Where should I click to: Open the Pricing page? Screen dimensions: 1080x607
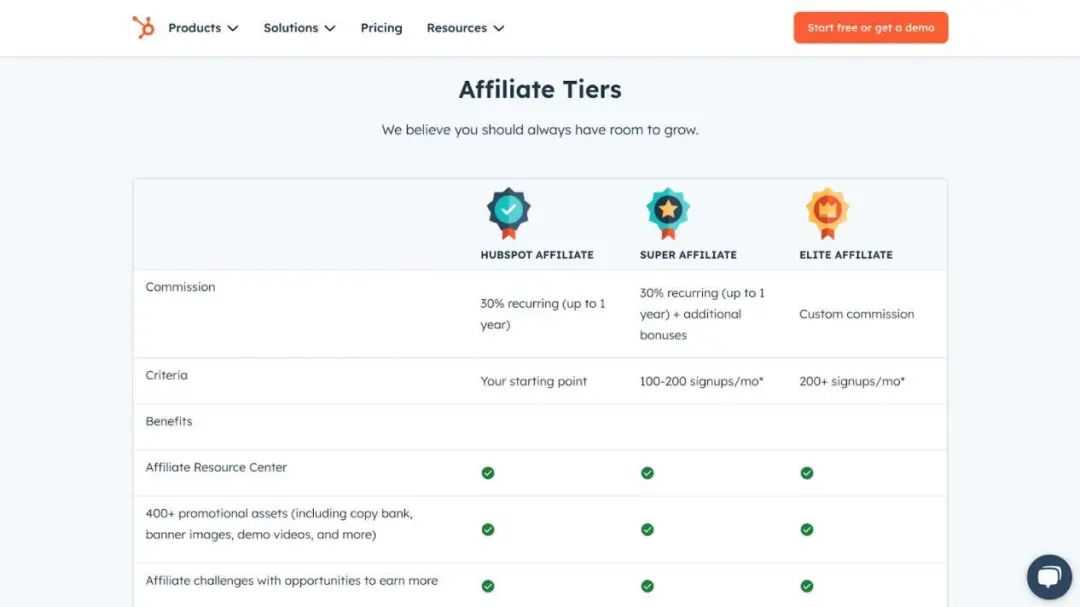381,28
